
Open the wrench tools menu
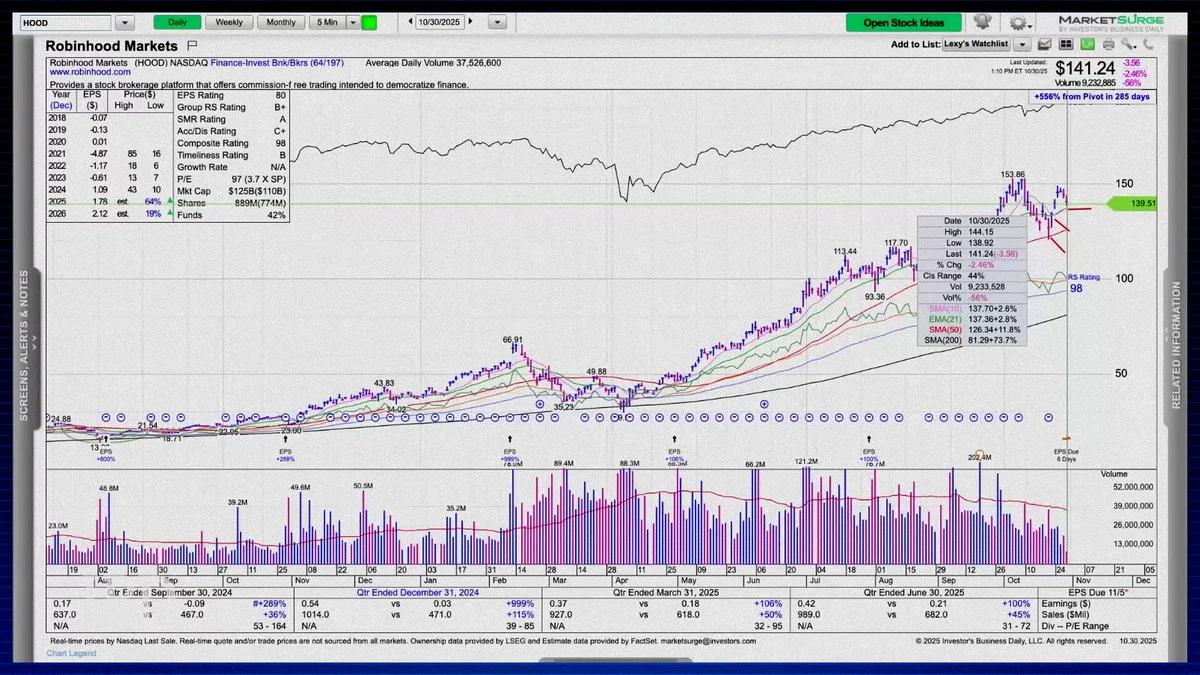tap(1129, 44)
